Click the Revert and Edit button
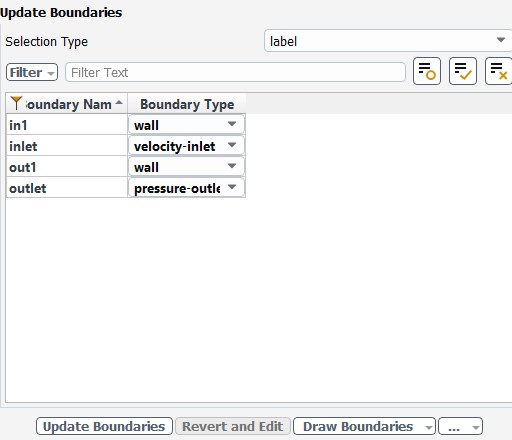512x440 pixels. 233,426
